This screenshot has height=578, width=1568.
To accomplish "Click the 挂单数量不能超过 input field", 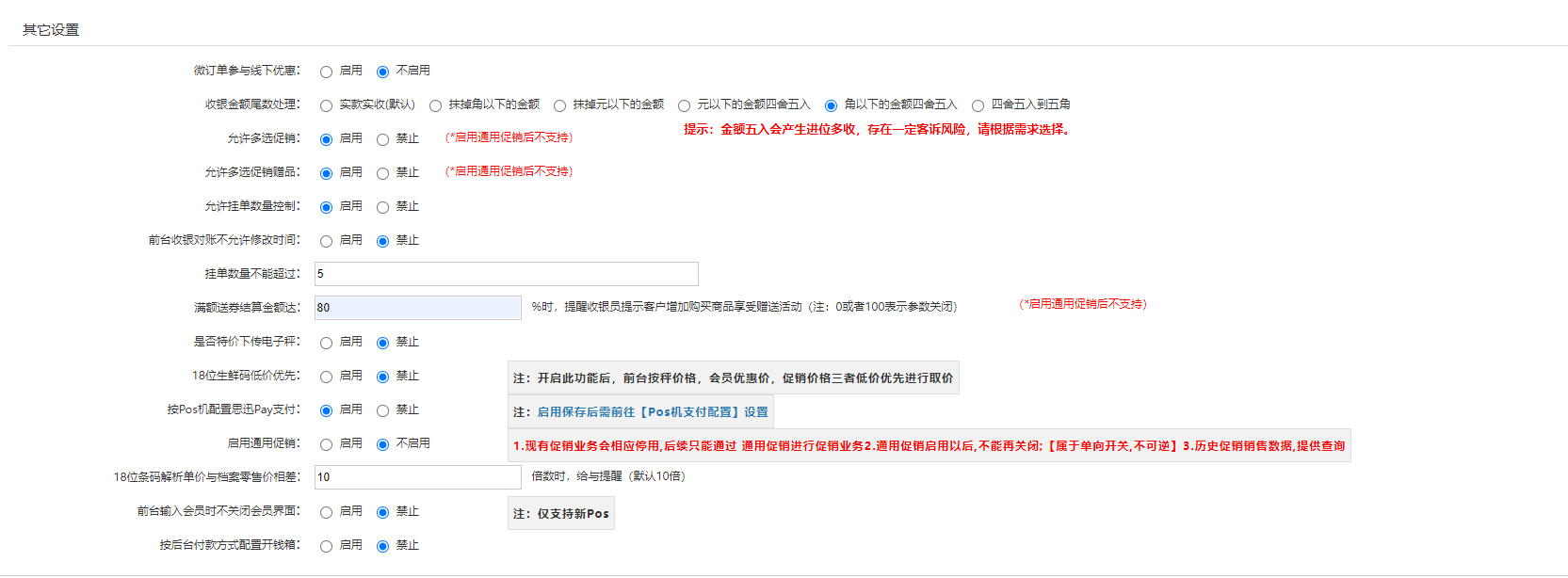I will (x=506, y=274).
